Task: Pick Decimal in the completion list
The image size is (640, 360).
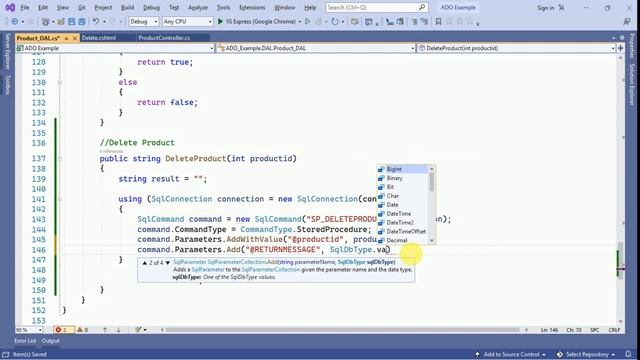Action: [402, 240]
